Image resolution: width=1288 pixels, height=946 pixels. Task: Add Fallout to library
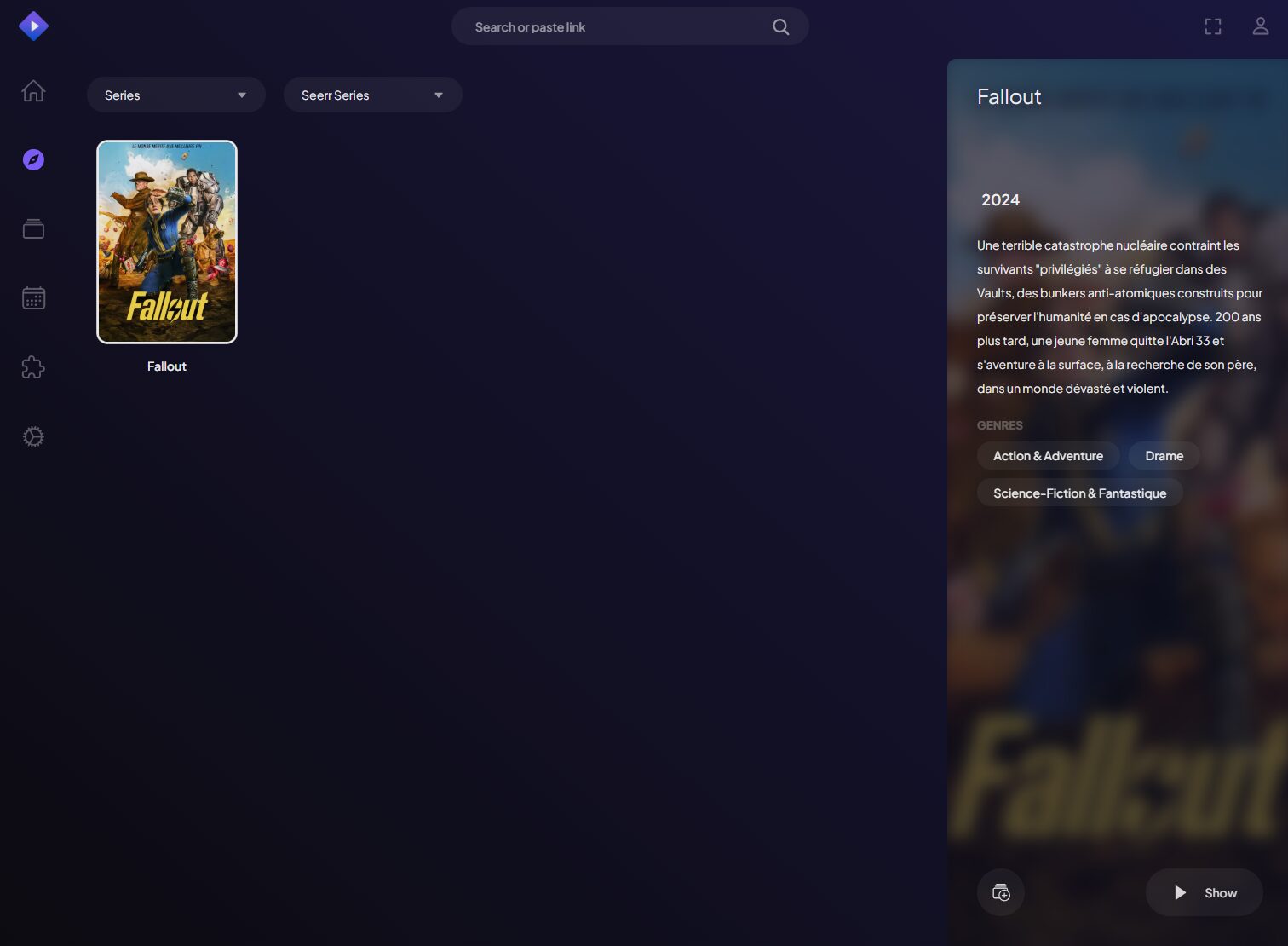pyautogui.click(x=1001, y=892)
